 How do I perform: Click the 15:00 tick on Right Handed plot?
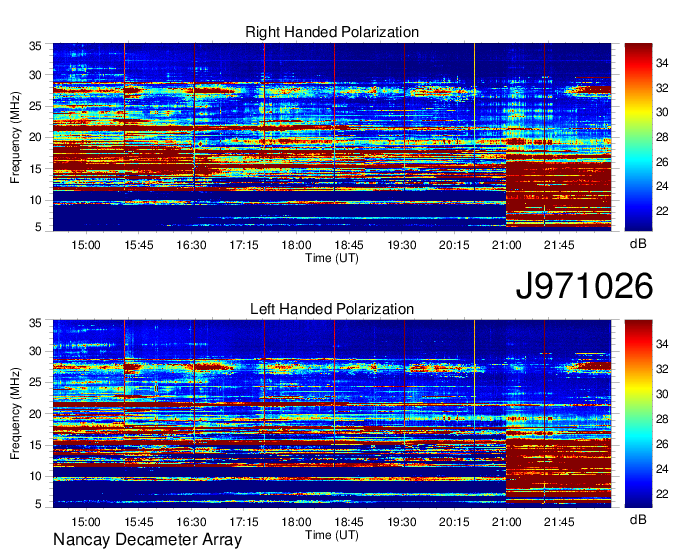point(86,245)
